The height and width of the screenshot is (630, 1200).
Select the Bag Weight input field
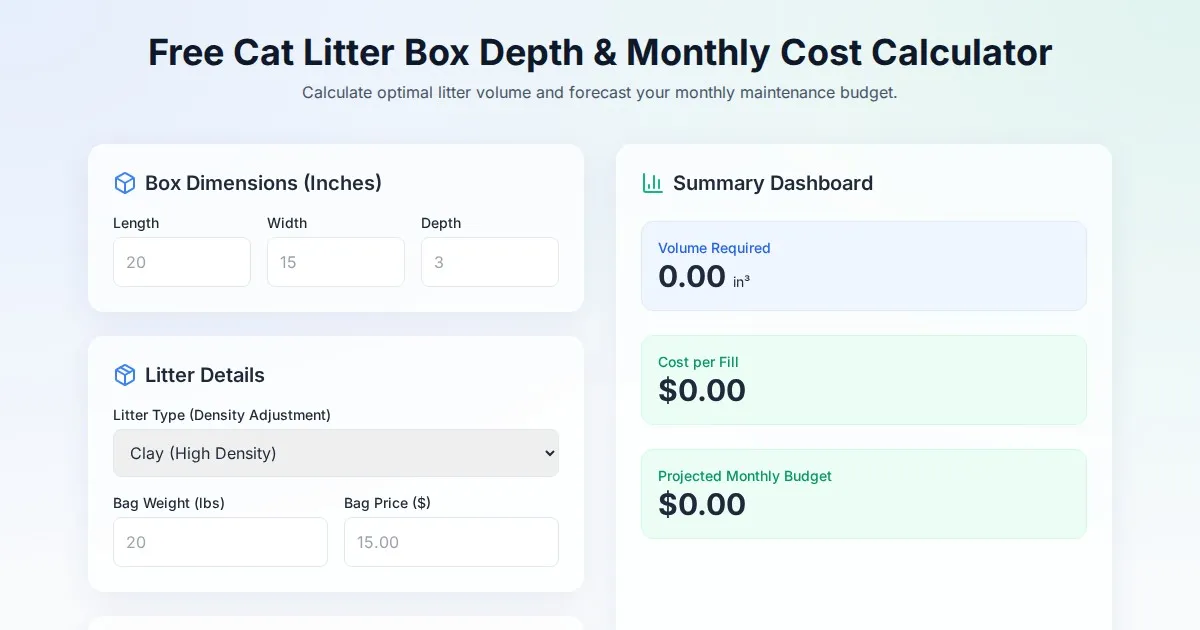click(220, 542)
